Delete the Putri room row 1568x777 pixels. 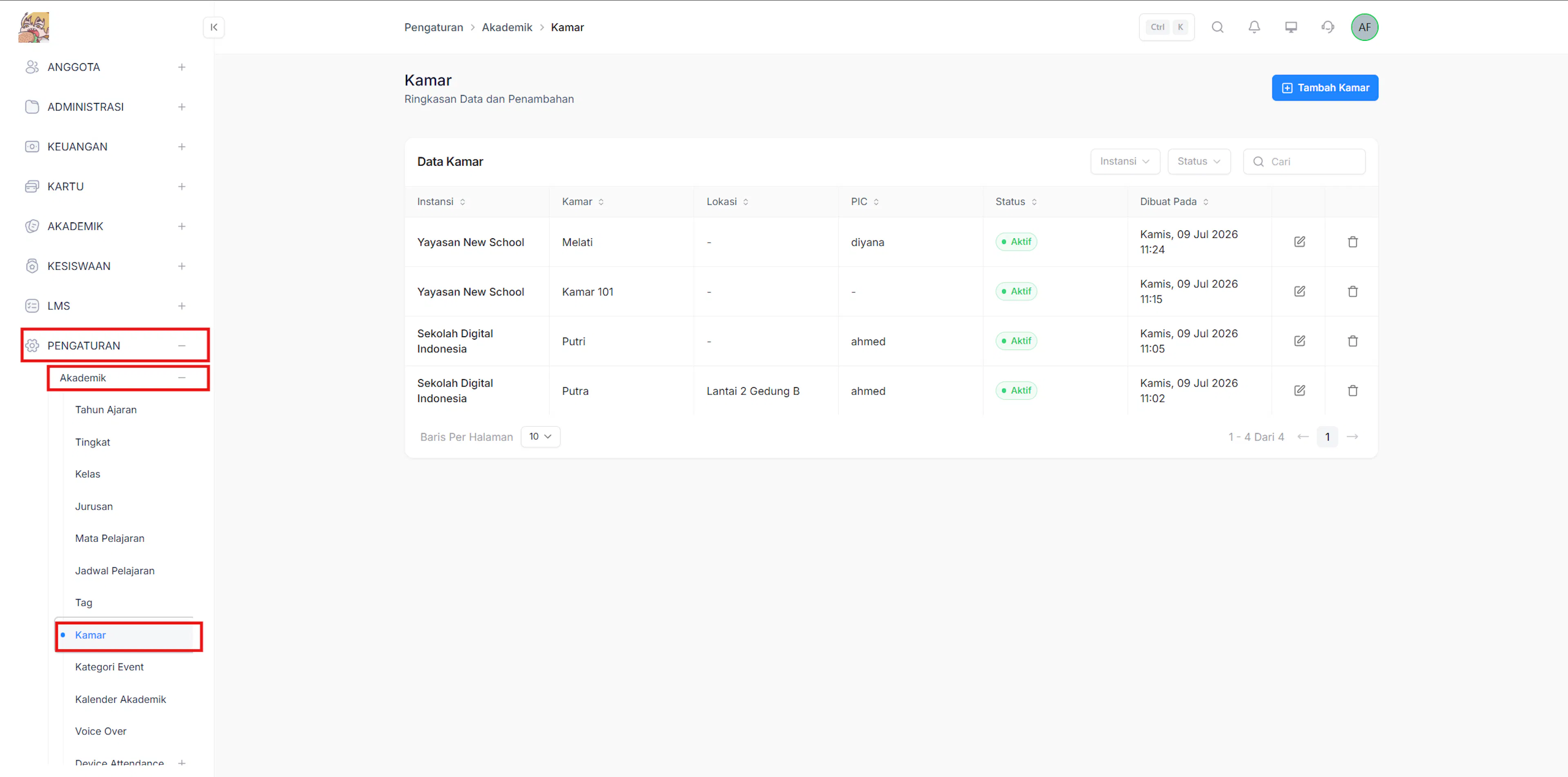[1352, 341]
